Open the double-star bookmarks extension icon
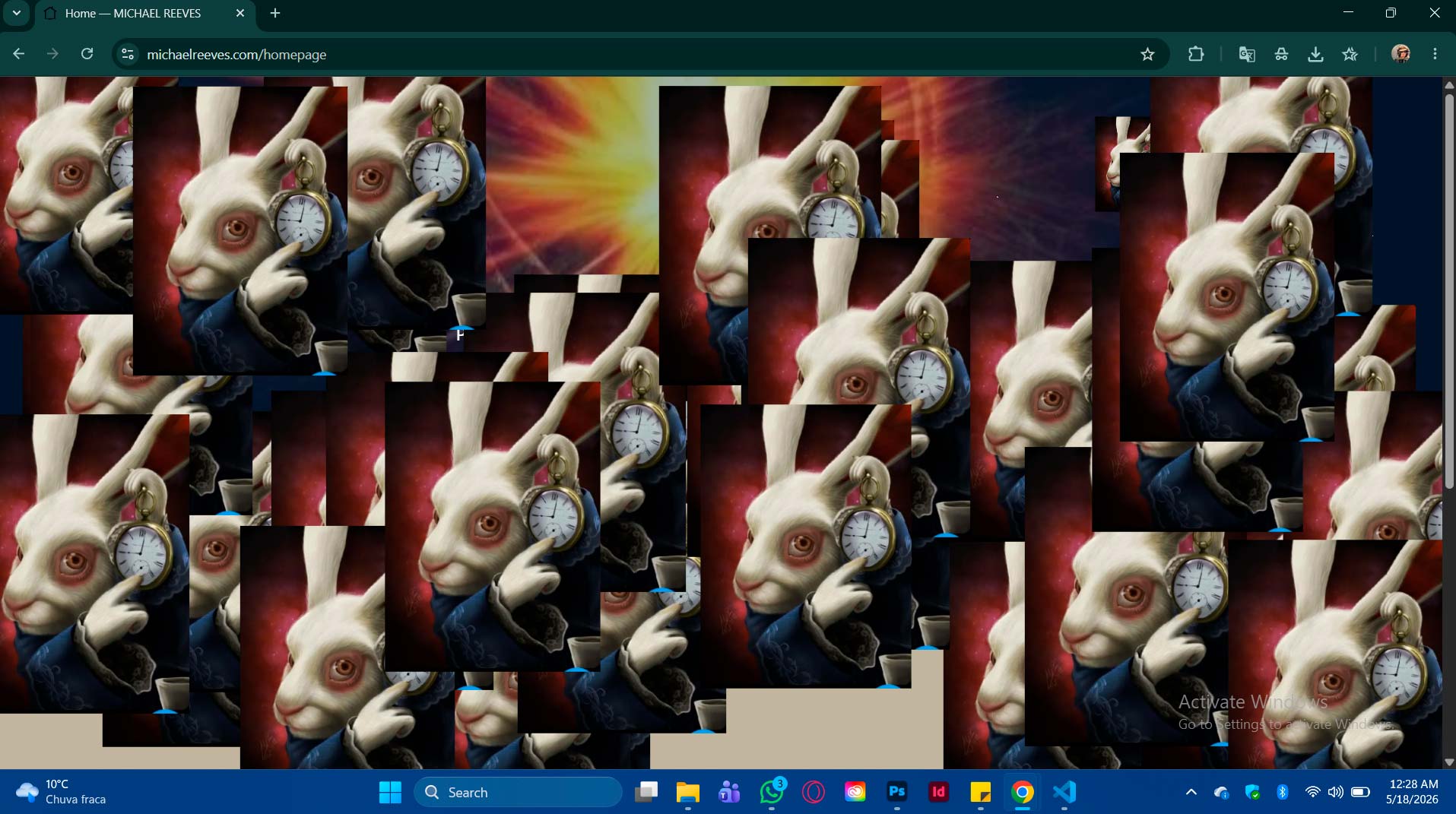1456x814 pixels. [1350, 54]
